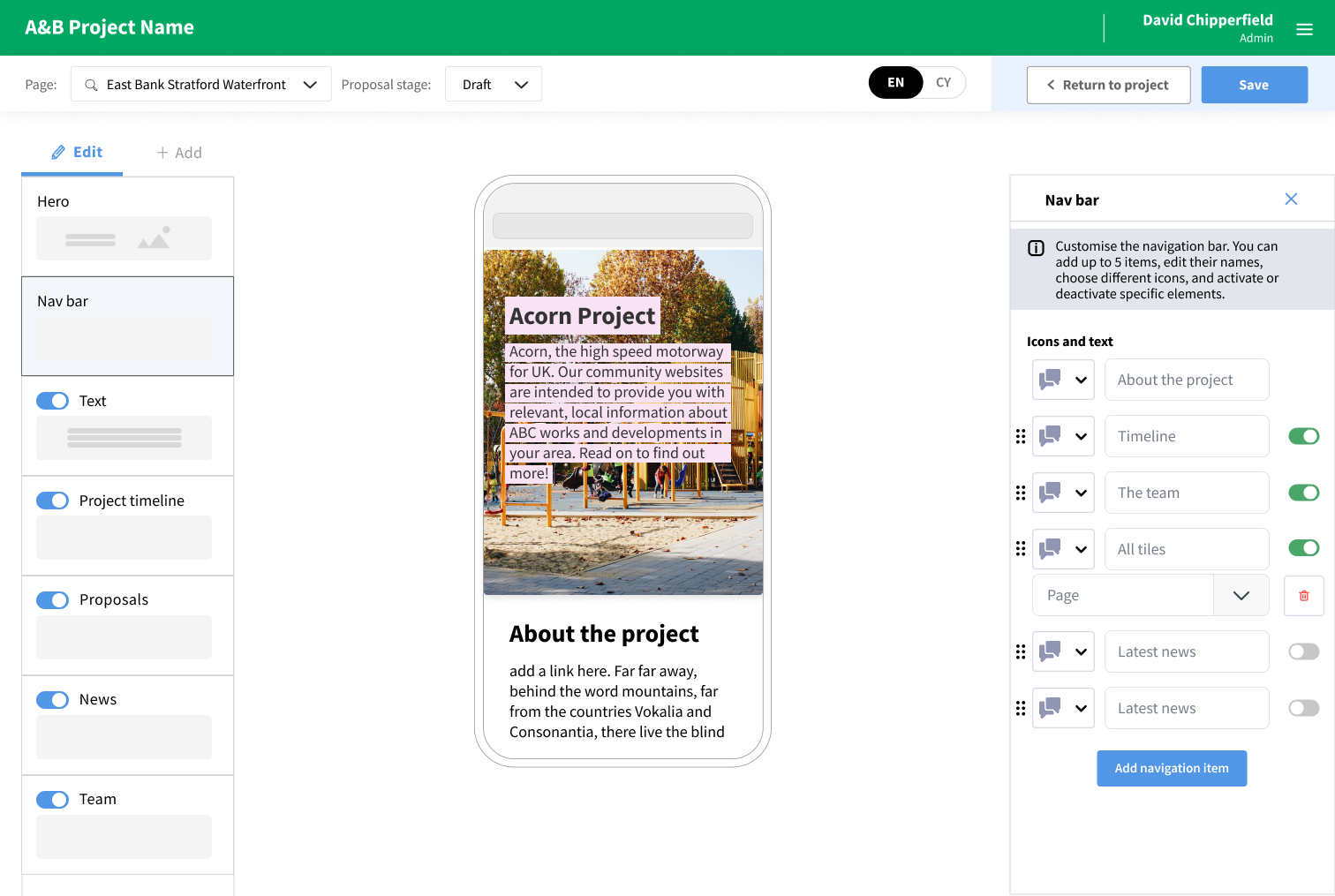1335x896 pixels.
Task: Click drag handle beside All tiles item
Action: [1021, 549]
